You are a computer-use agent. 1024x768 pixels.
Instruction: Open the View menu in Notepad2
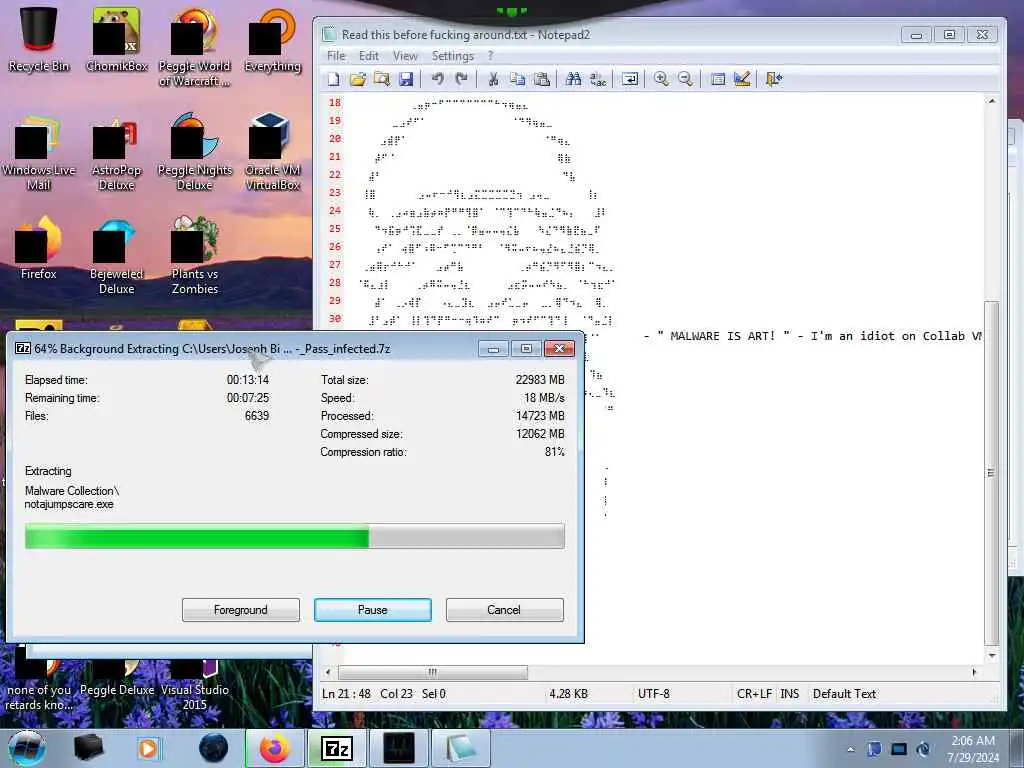[405, 56]
